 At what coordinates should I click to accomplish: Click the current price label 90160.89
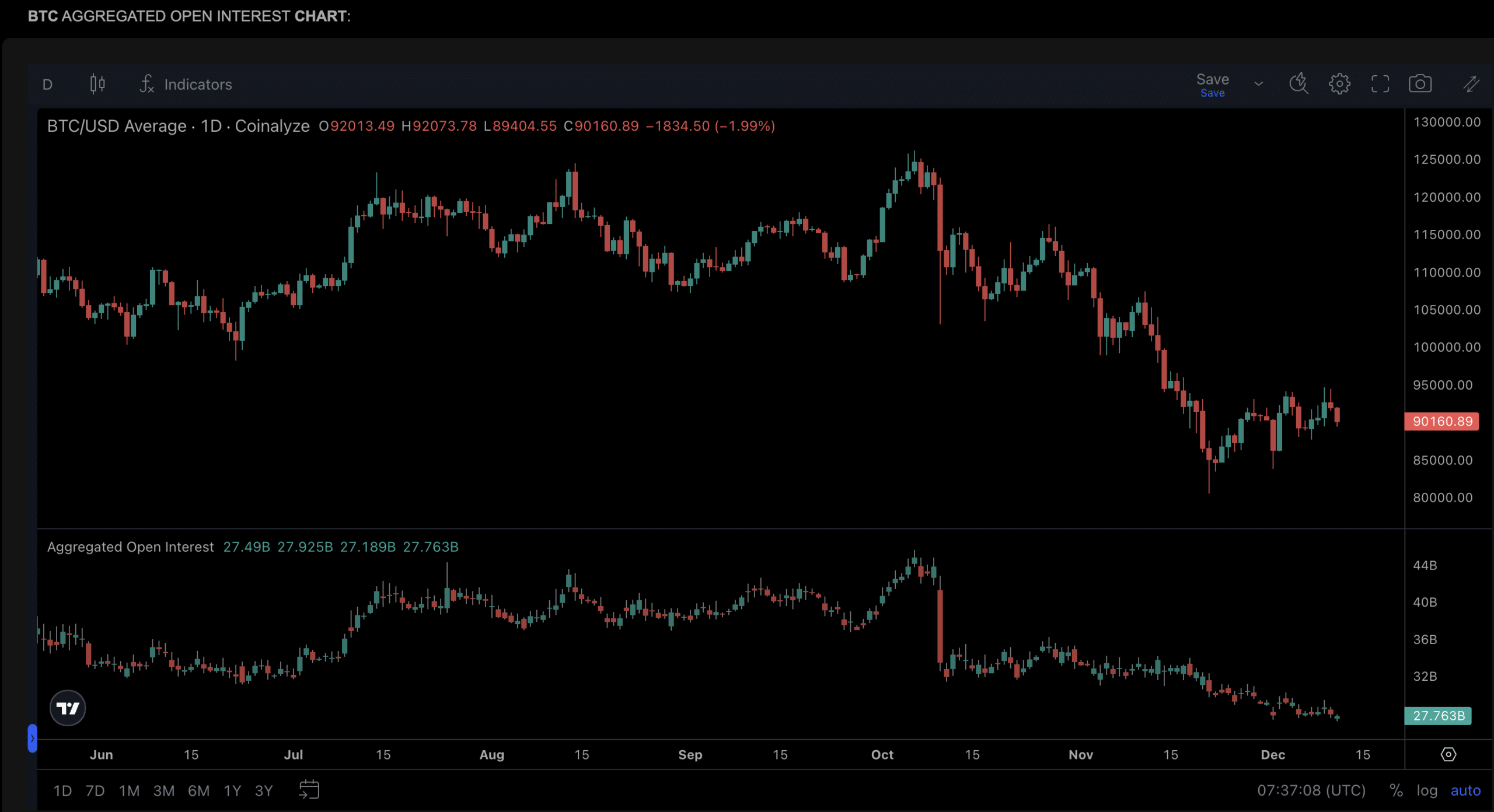1441,421
